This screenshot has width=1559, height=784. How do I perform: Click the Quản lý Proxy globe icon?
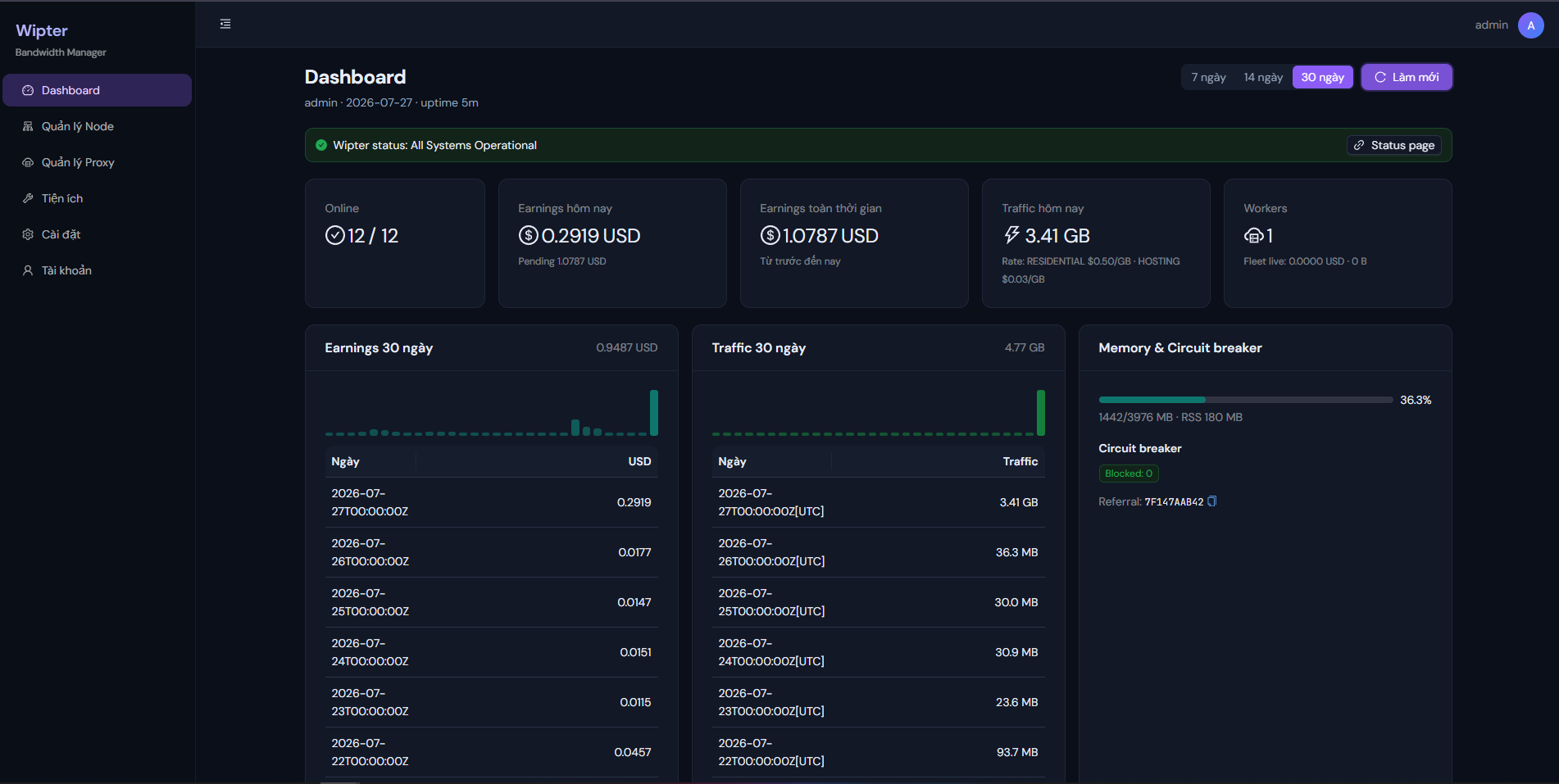pos(28,162)
